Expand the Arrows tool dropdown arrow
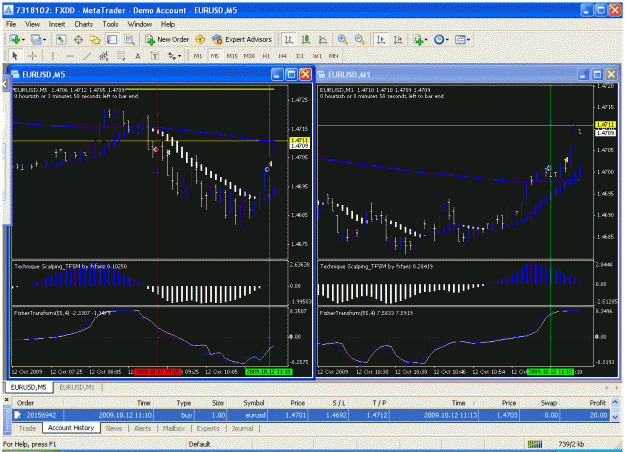 tap(179, 56)
